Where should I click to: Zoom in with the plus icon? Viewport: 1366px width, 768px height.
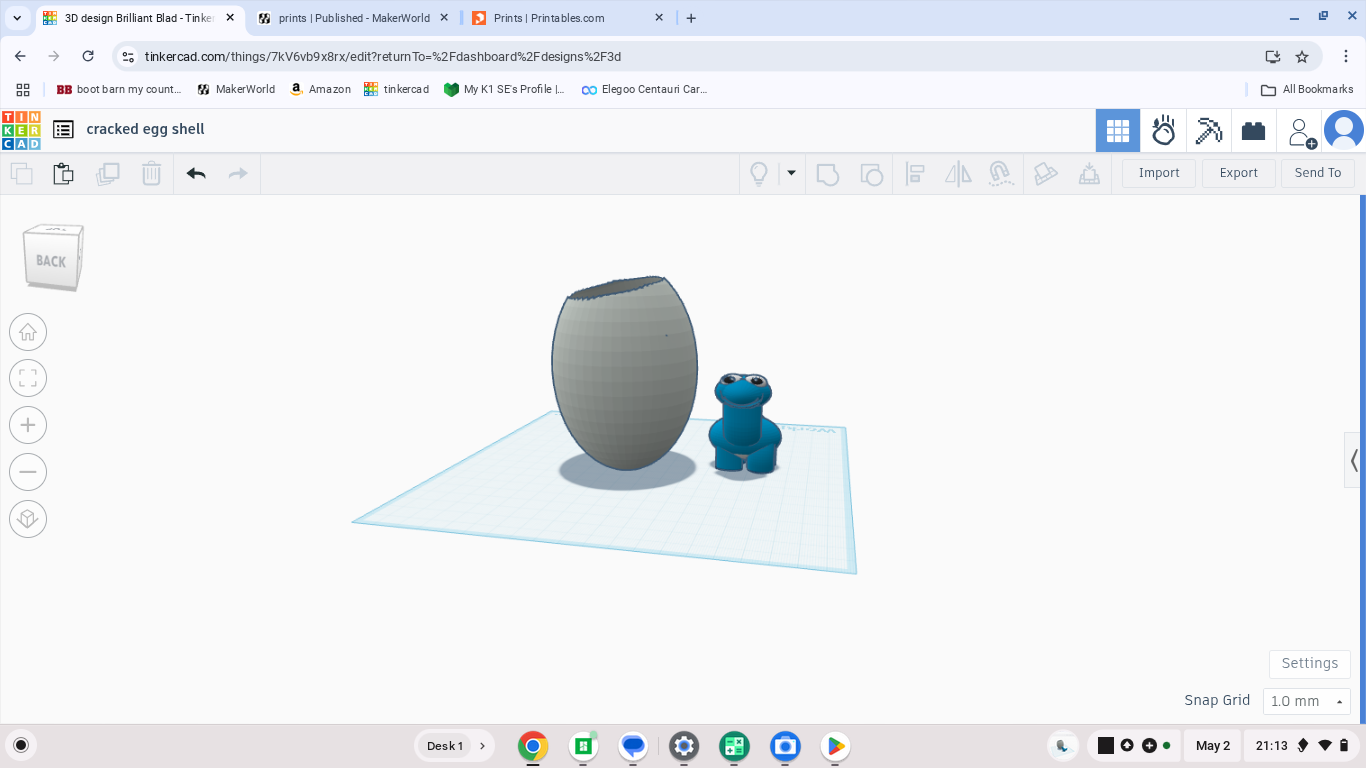click(28, 425)
